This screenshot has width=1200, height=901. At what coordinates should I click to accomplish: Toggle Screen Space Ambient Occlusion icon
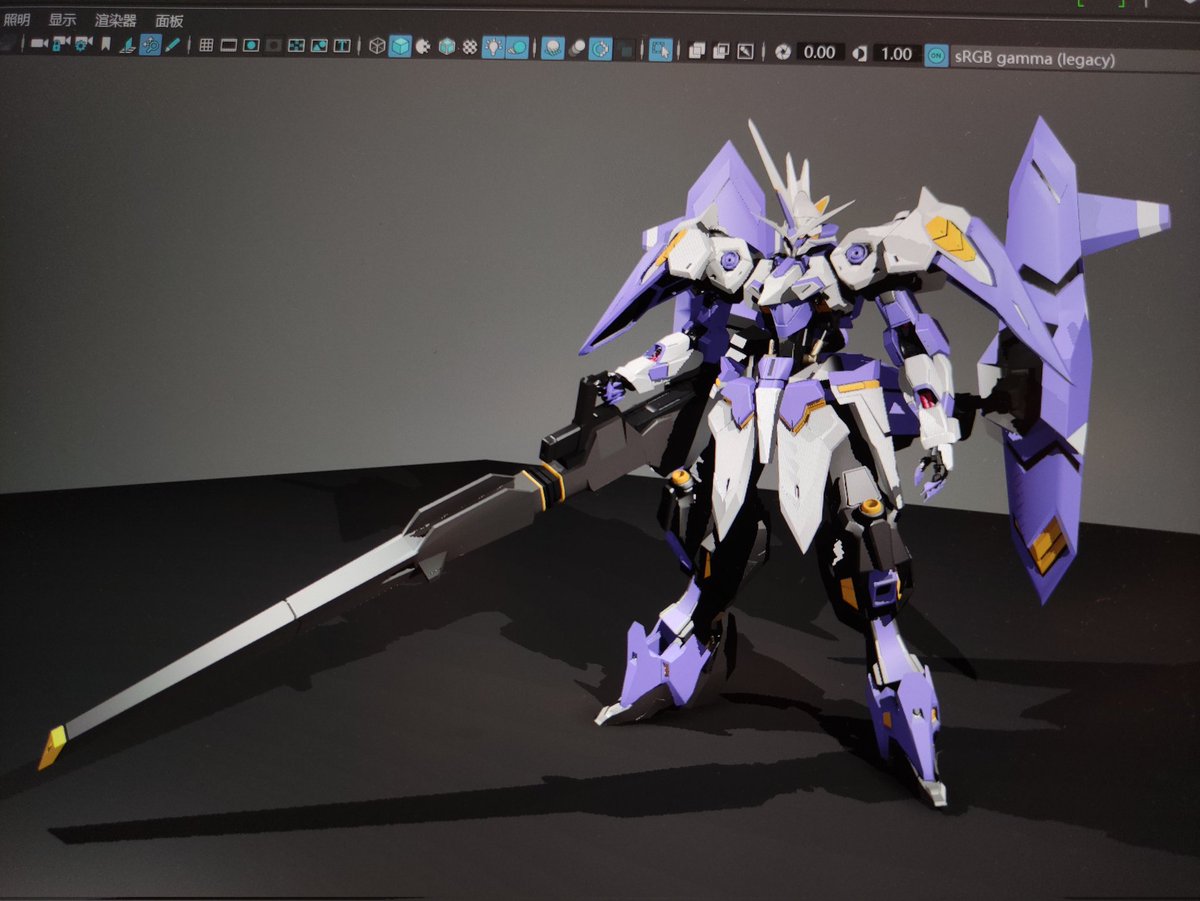point(552,47)
